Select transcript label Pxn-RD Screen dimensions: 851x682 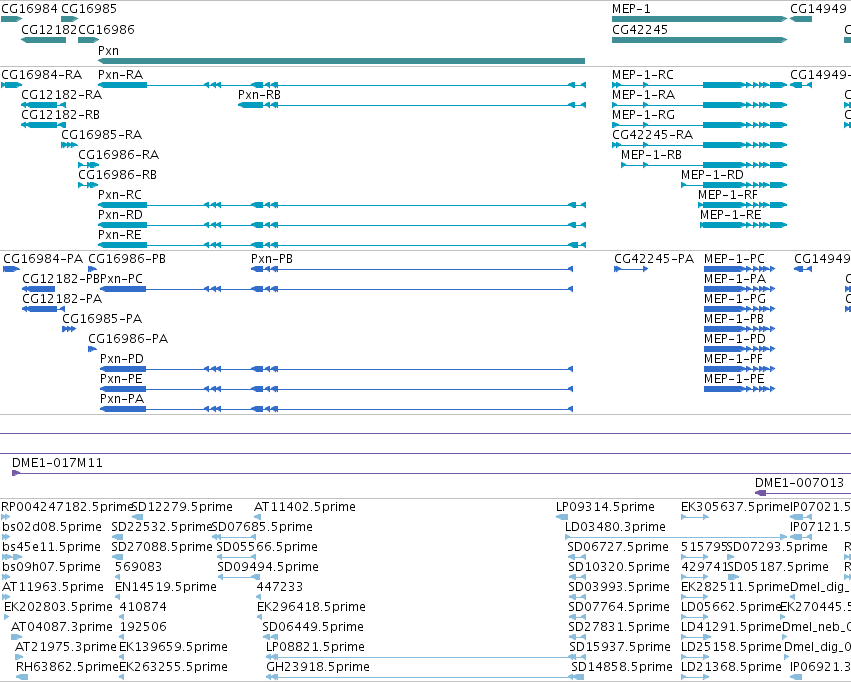coord(120,215)
